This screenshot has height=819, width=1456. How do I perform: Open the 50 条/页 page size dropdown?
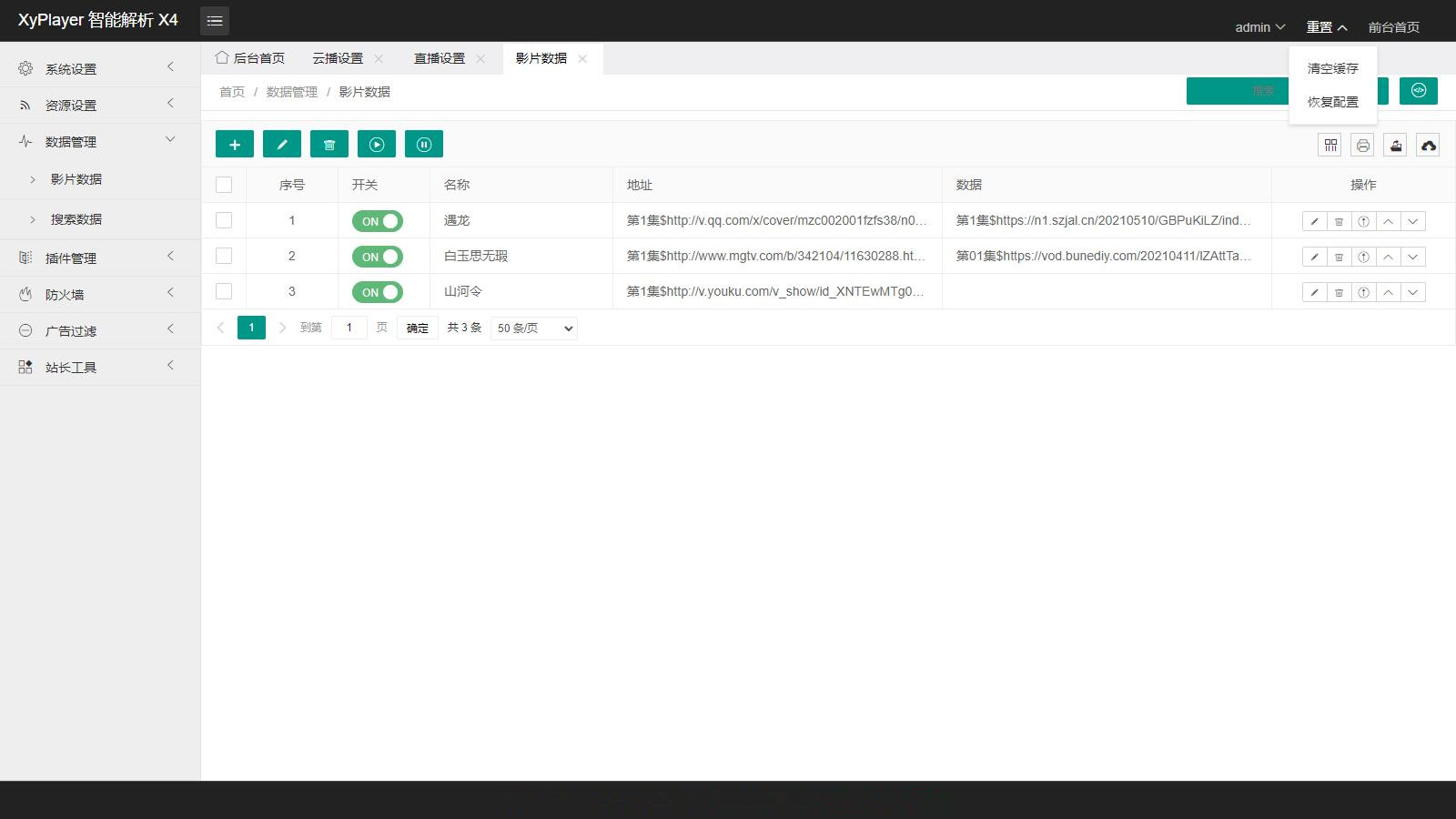[534, 328]
